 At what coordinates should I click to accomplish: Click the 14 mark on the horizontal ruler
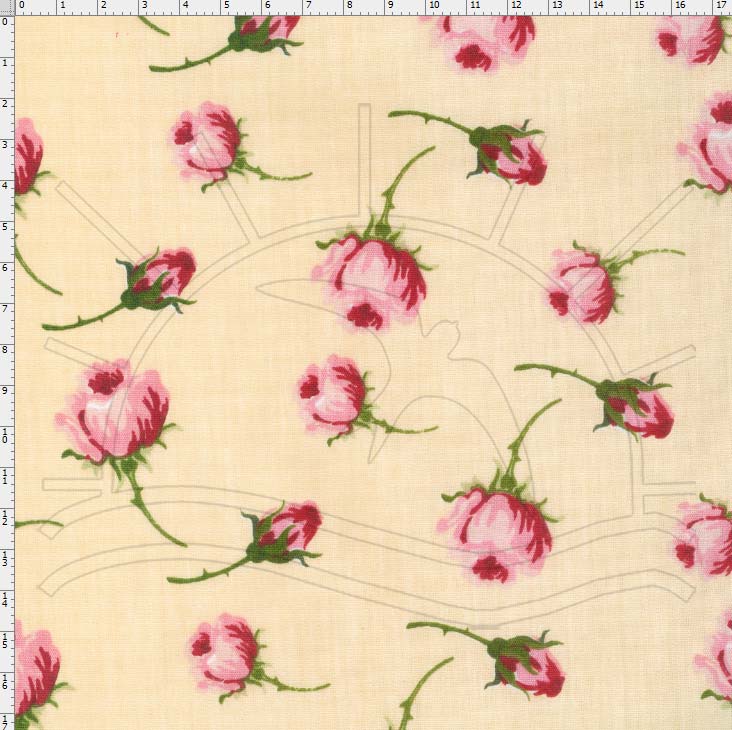(x=598, y=5)
